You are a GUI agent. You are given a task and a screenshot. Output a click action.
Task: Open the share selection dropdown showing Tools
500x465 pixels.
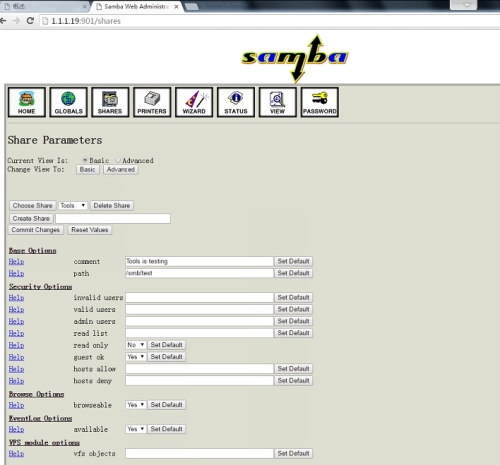pyautogui.click(x=73, y=206)
